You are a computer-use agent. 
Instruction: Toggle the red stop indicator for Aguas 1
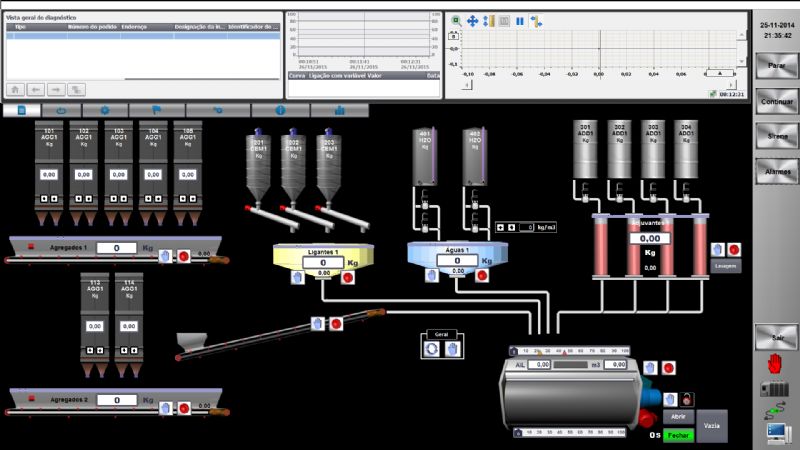pos(483,277)
